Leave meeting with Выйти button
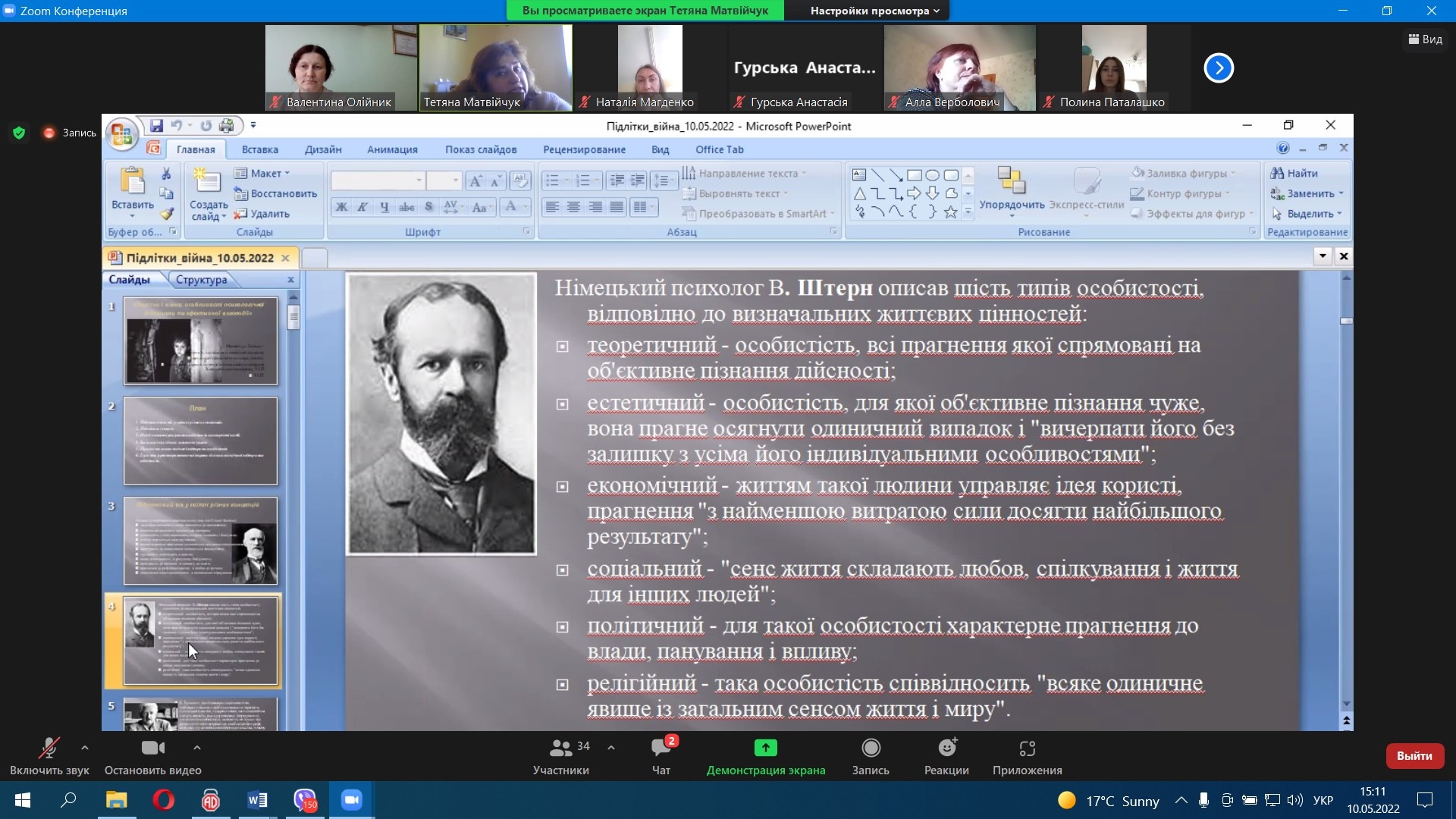The image size is (1456, 819). tap(1414, 755)
